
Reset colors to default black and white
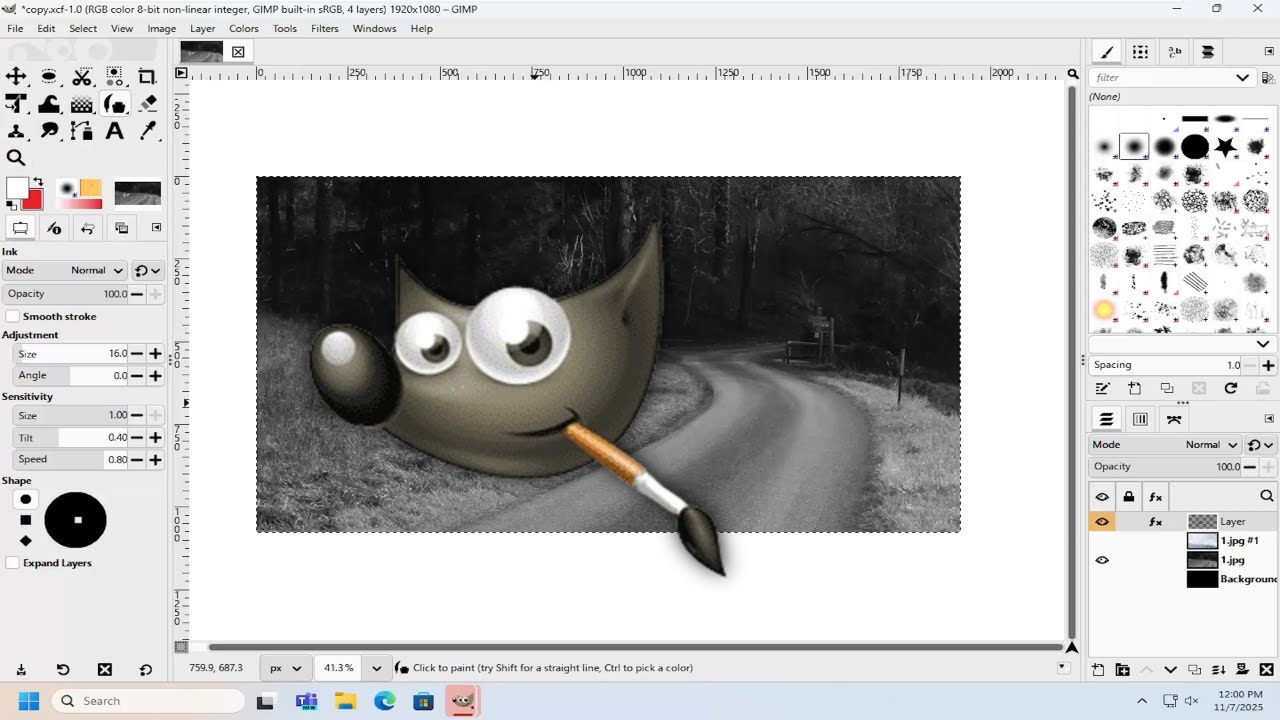(x=11, y=205)
